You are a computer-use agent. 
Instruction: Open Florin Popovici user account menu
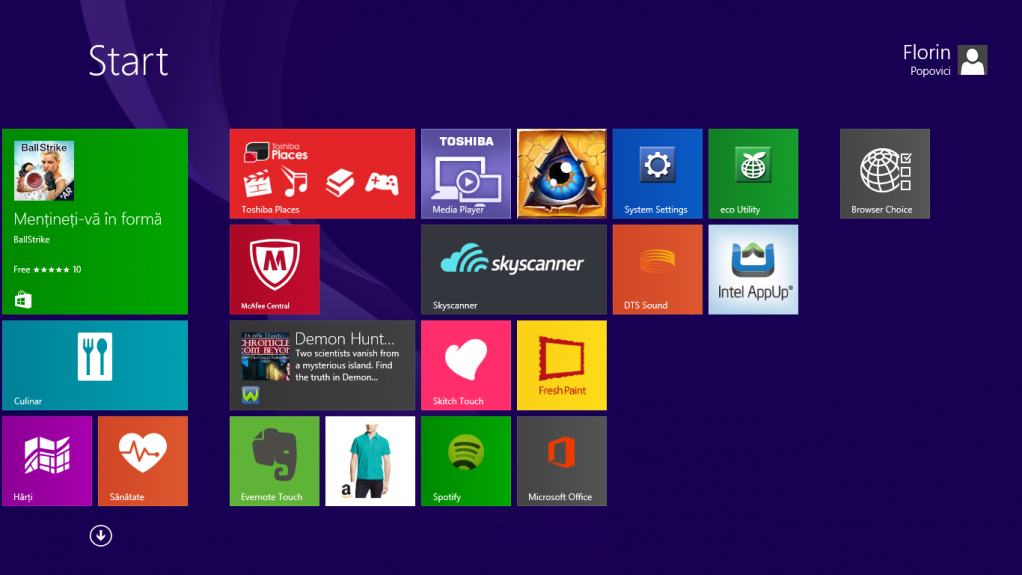[944, 60]
